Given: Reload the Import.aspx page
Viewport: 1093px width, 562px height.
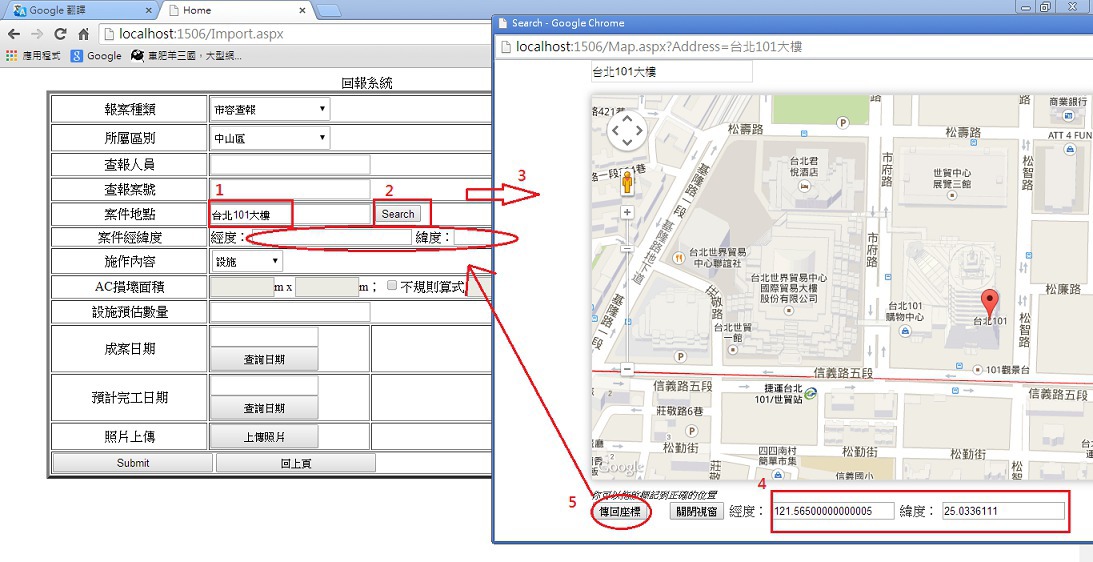Looking at the screenshot, I should coord(61,34).
